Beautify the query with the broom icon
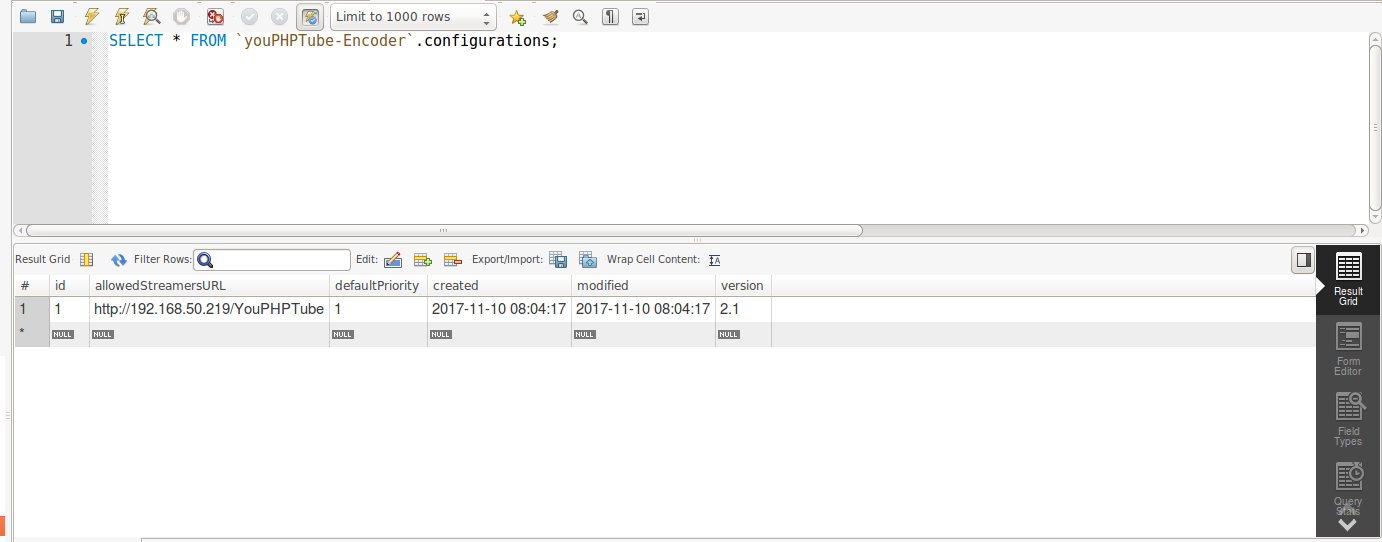Viewport: 1382px width, 542px height. click(x=549, y=16)
